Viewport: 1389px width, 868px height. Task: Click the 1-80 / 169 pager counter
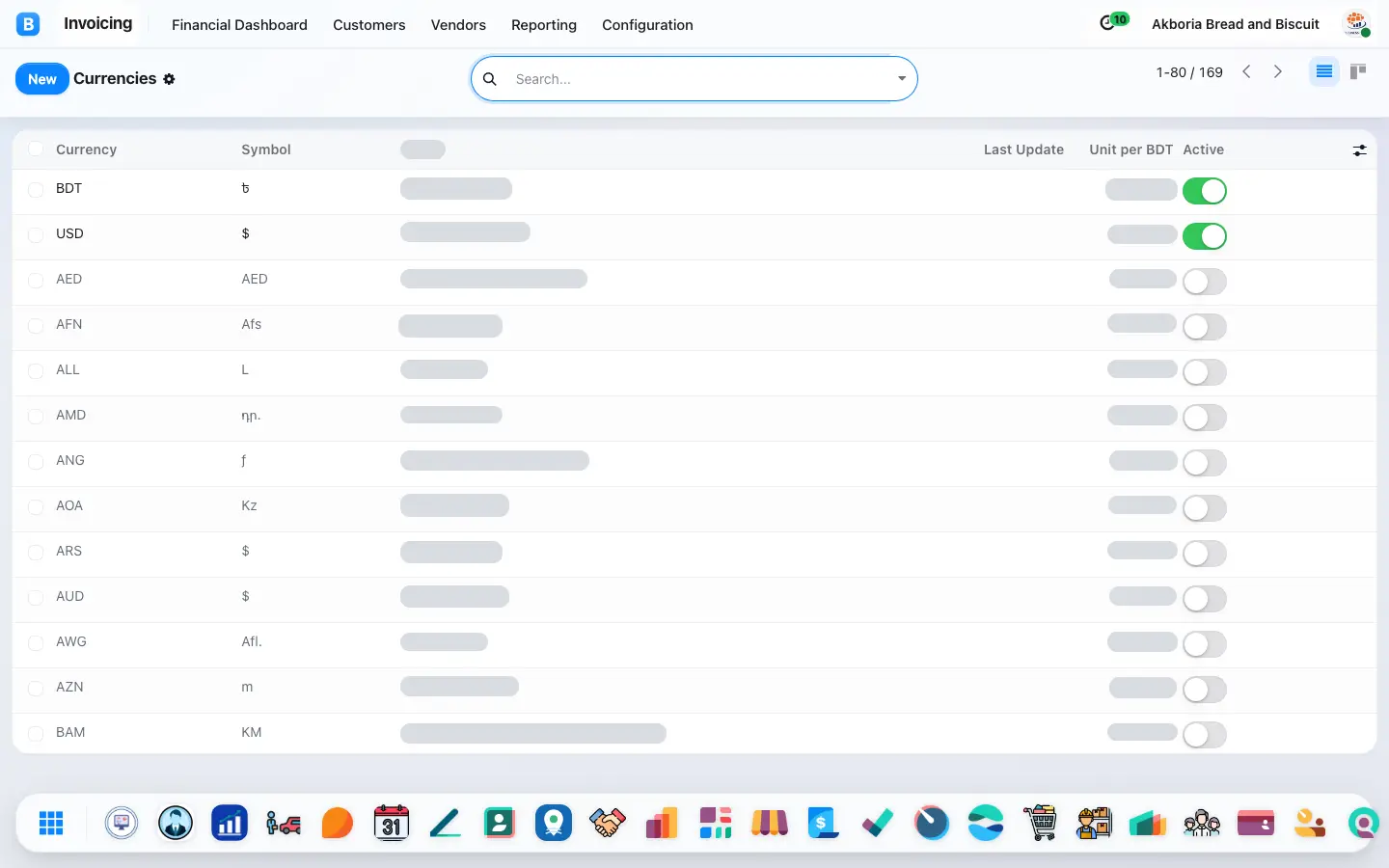coord(1189,72)
